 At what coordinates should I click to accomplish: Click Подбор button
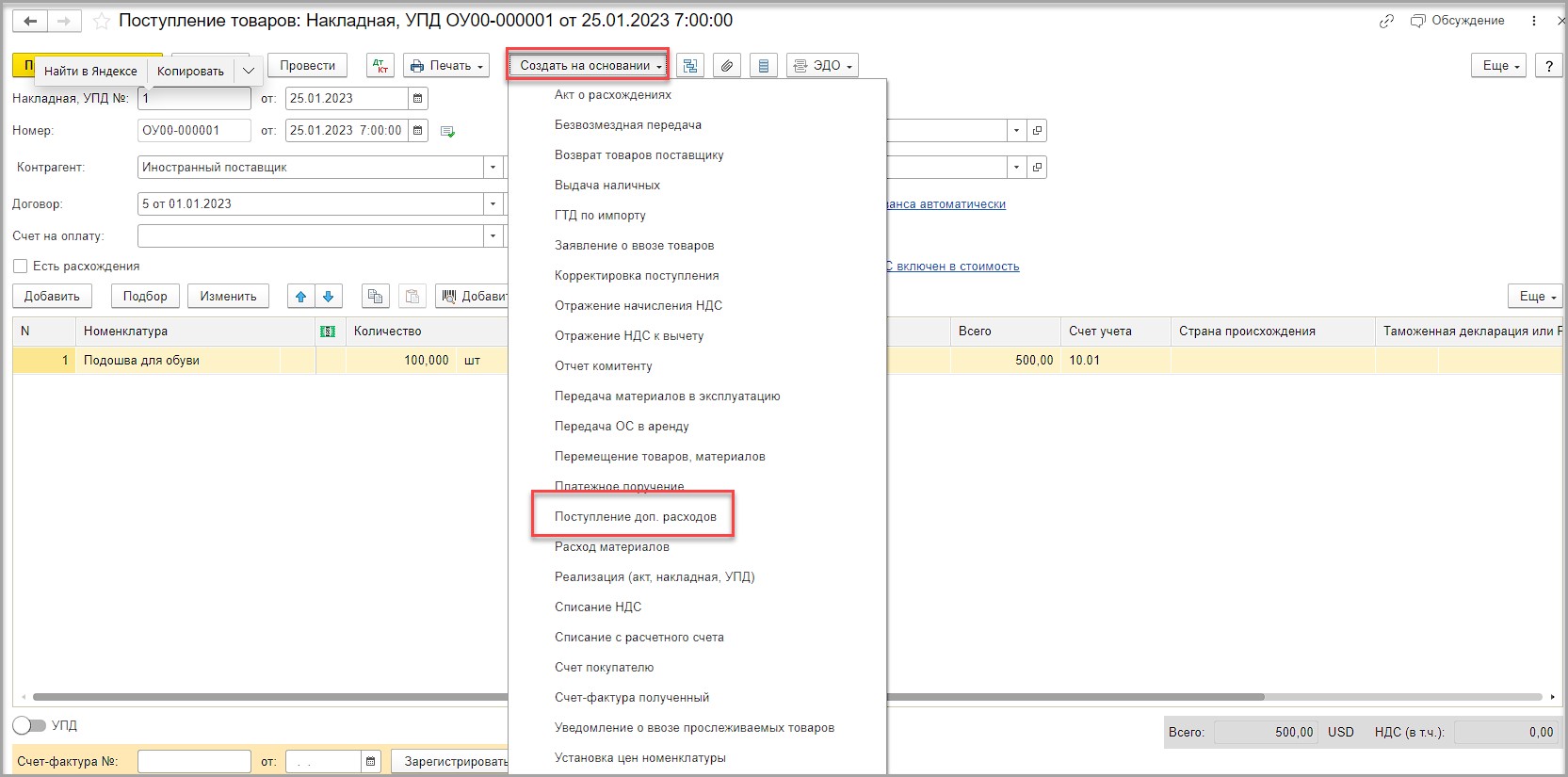pyautogui.click(x=145, y=296)
